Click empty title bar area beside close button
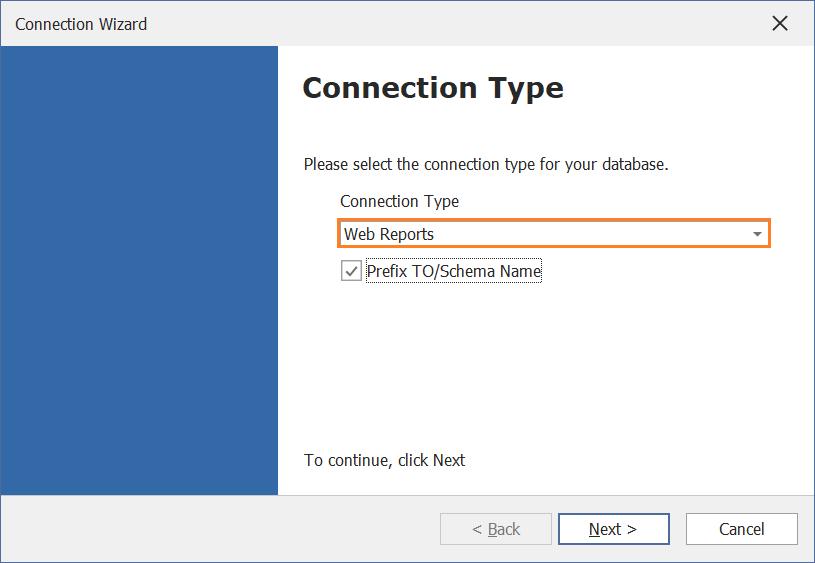Screen dimensions: 815x563 point(457,23)
